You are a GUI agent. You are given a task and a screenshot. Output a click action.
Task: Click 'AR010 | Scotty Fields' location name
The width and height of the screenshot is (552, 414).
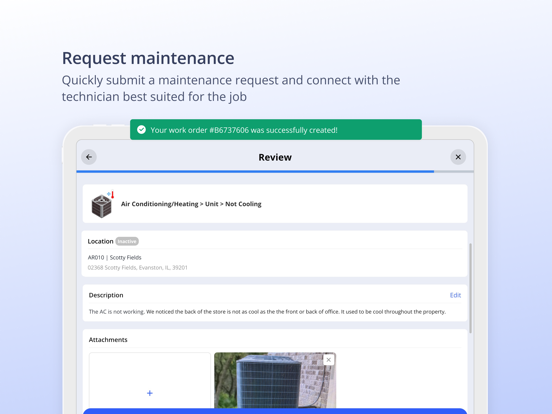coord(114,257)
